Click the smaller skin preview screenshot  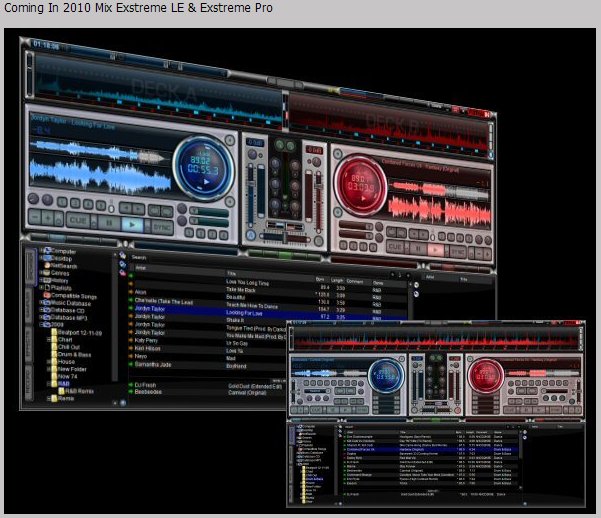tap(440, 410)
